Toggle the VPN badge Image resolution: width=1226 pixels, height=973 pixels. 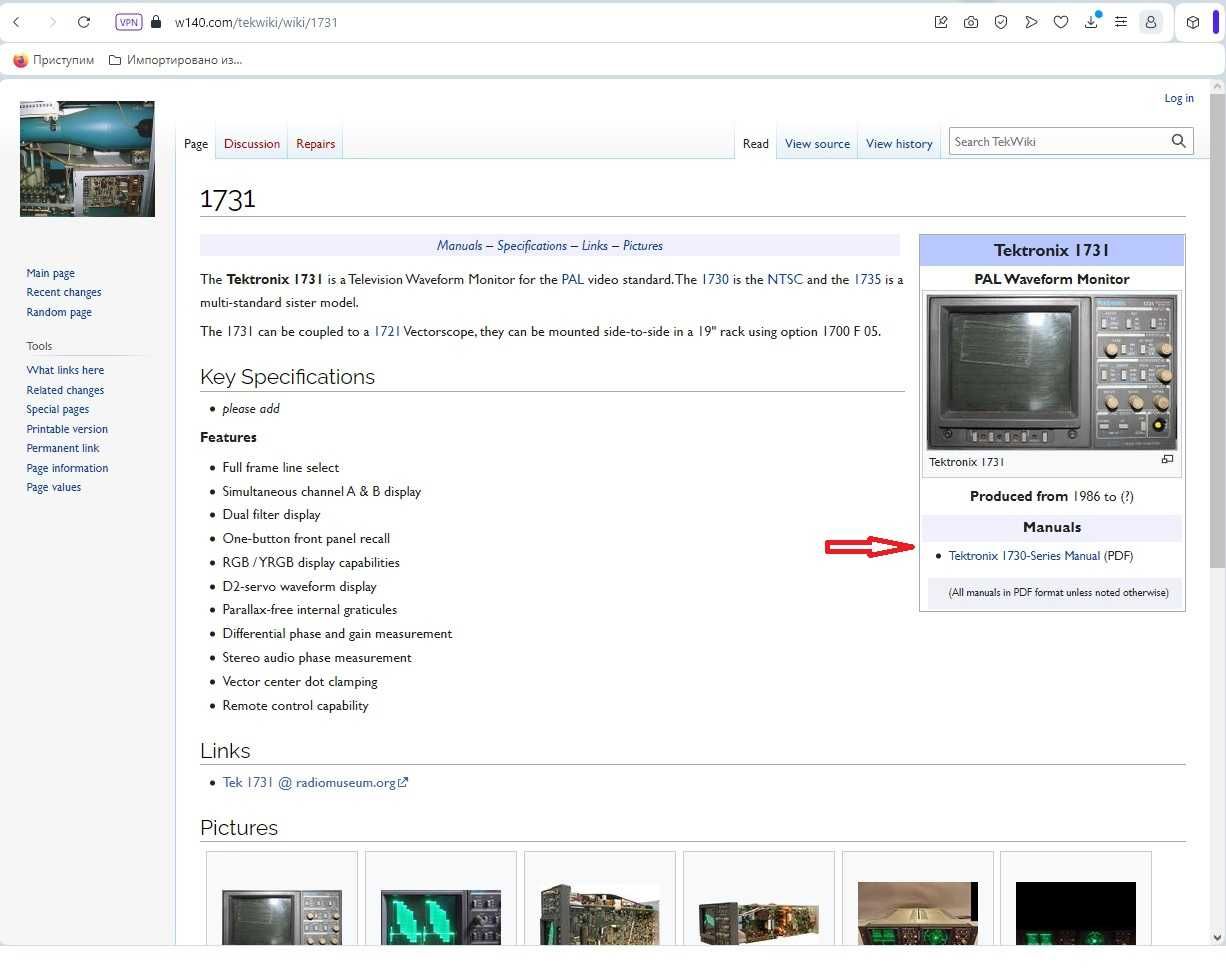129,22
